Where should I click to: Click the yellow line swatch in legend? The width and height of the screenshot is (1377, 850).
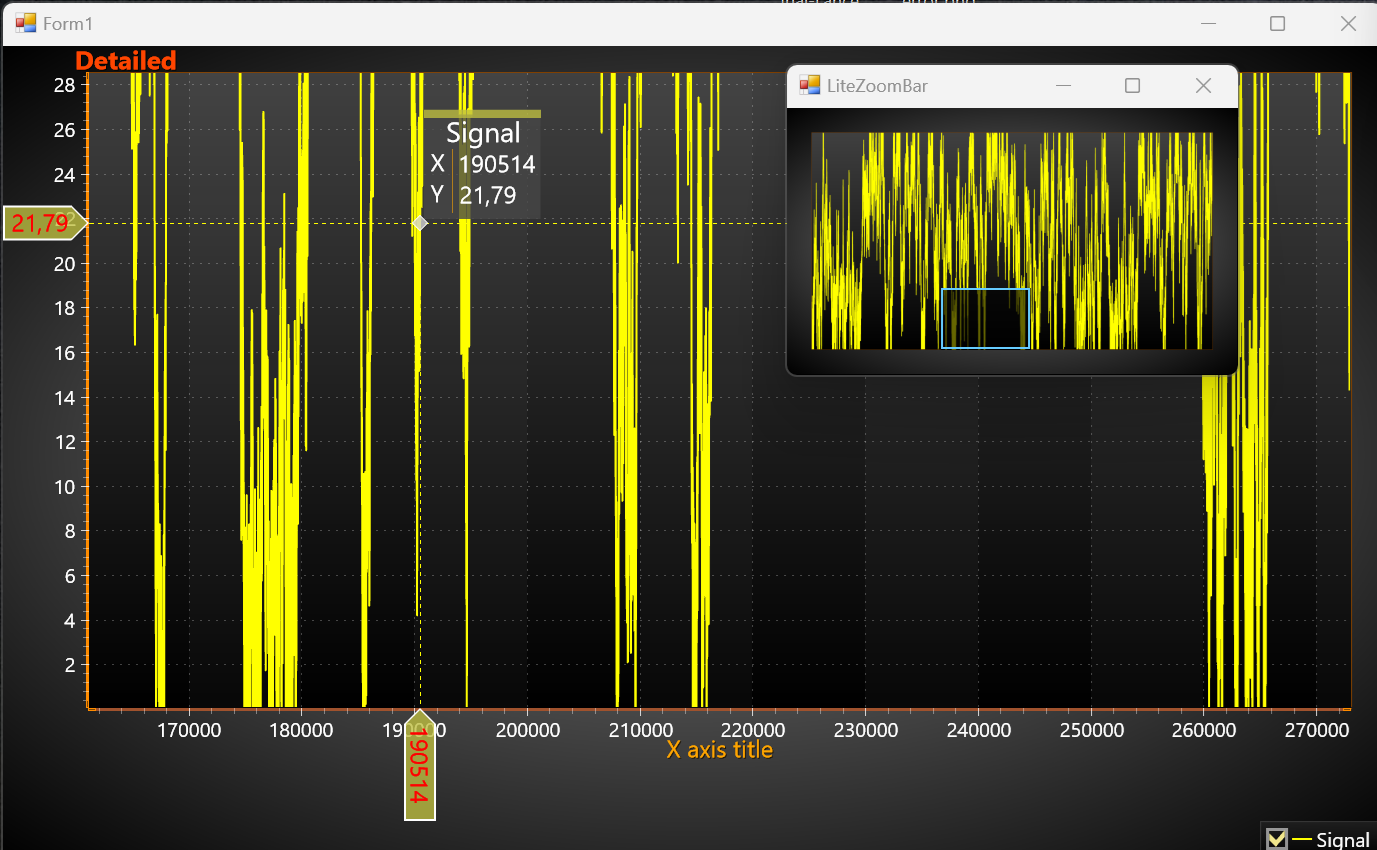pos(1302,839)
